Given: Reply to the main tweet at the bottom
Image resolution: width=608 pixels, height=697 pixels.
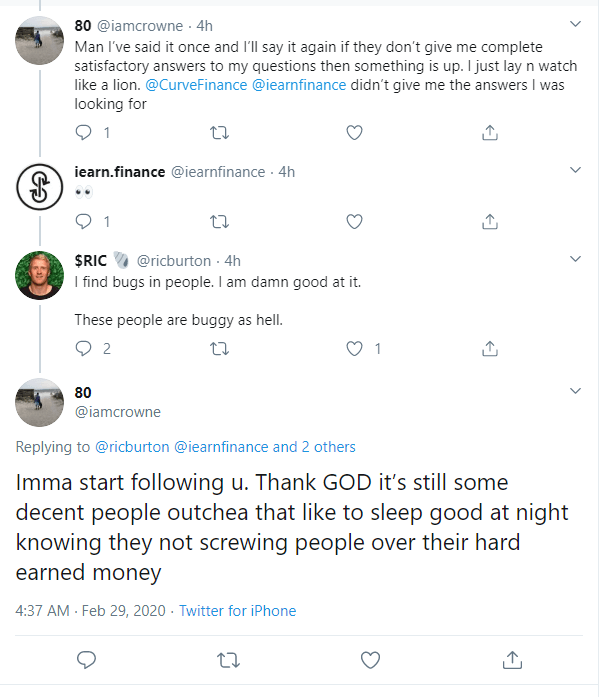Looking at the screenshot, I should [x=87, y=659].
